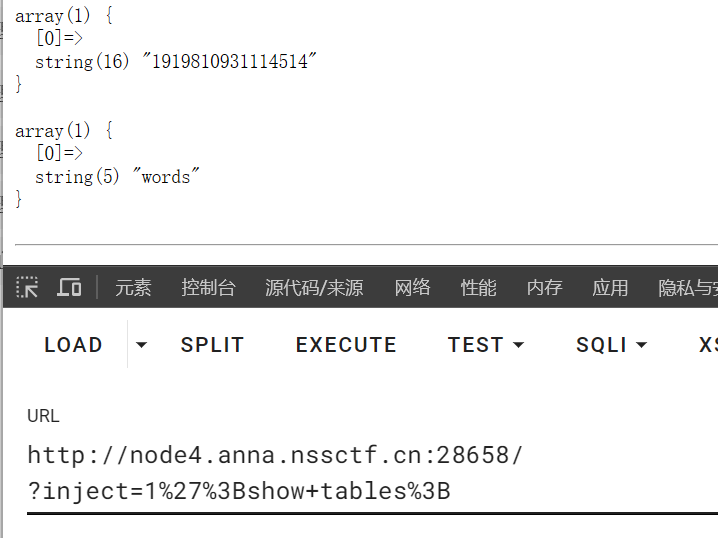The width and height of the screenshot is (718, 538).
Task: Switch to the 内存 (Memory) tab
Action: click(x=544, y=288)
